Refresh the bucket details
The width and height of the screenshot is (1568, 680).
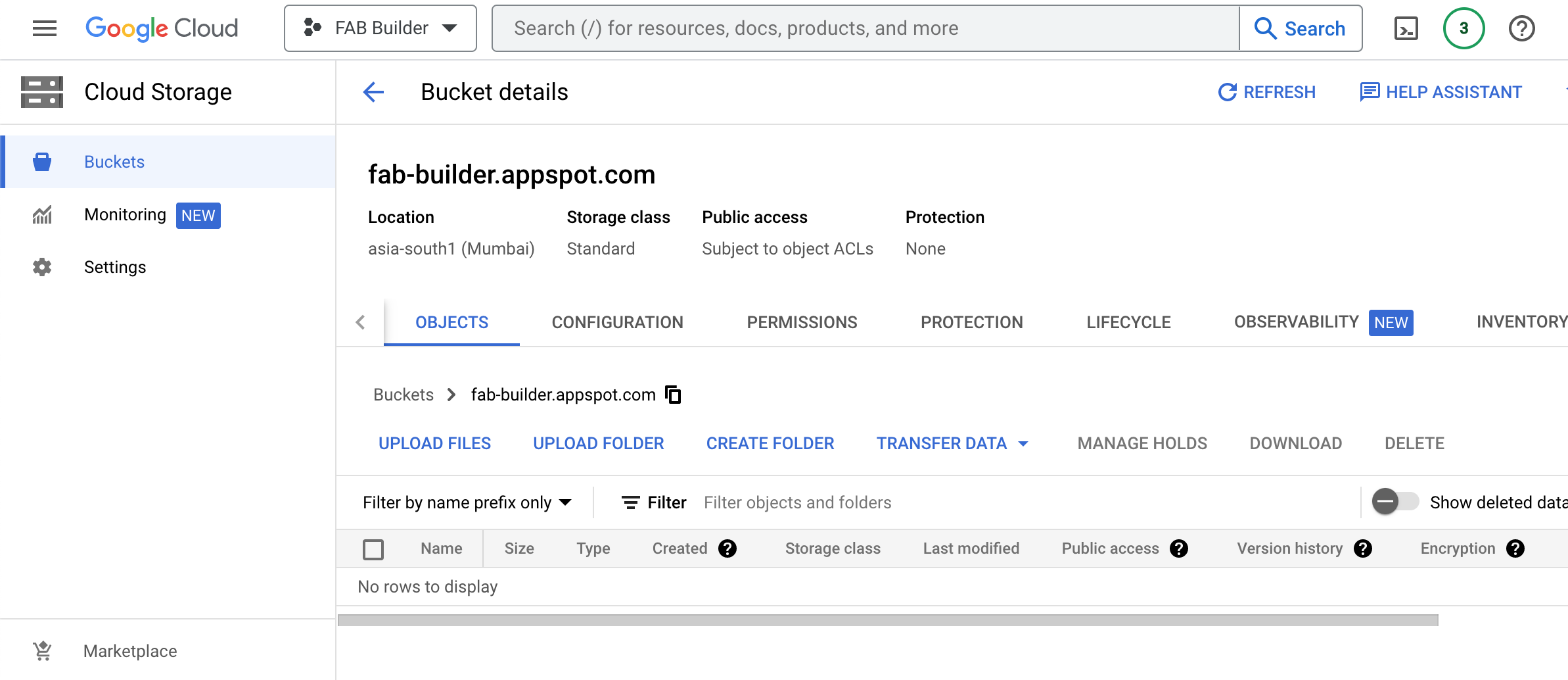[x=1266, y=92]
